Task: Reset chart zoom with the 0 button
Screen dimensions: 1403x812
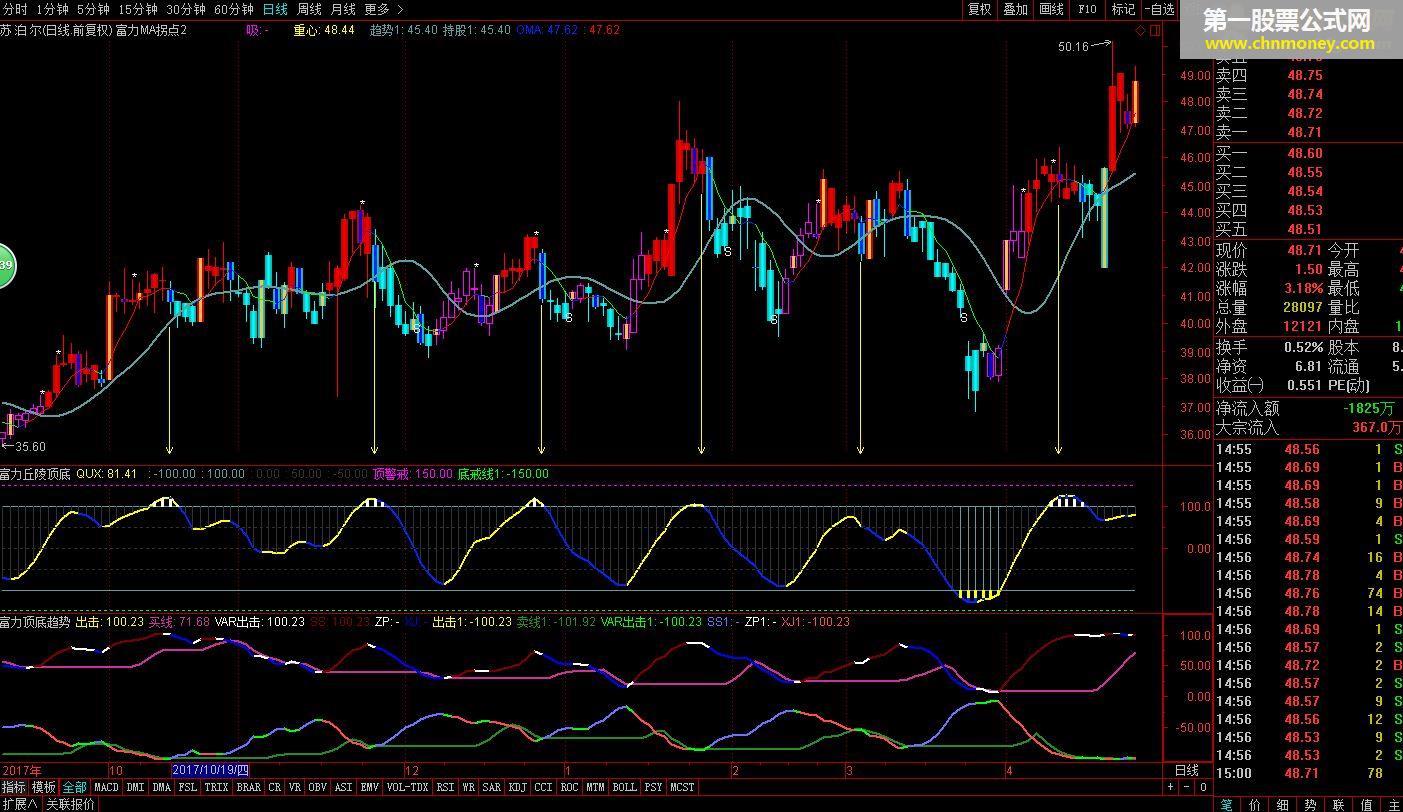Action: pos(1203,787)
